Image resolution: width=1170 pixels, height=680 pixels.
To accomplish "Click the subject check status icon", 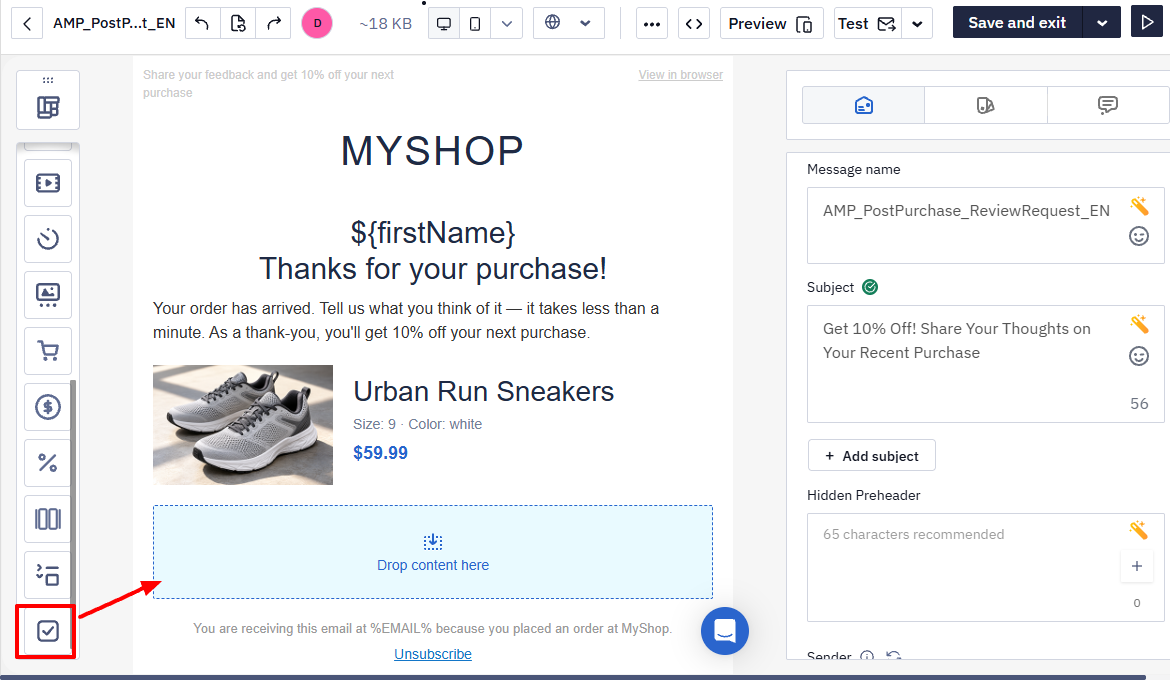I will [870, 287].
